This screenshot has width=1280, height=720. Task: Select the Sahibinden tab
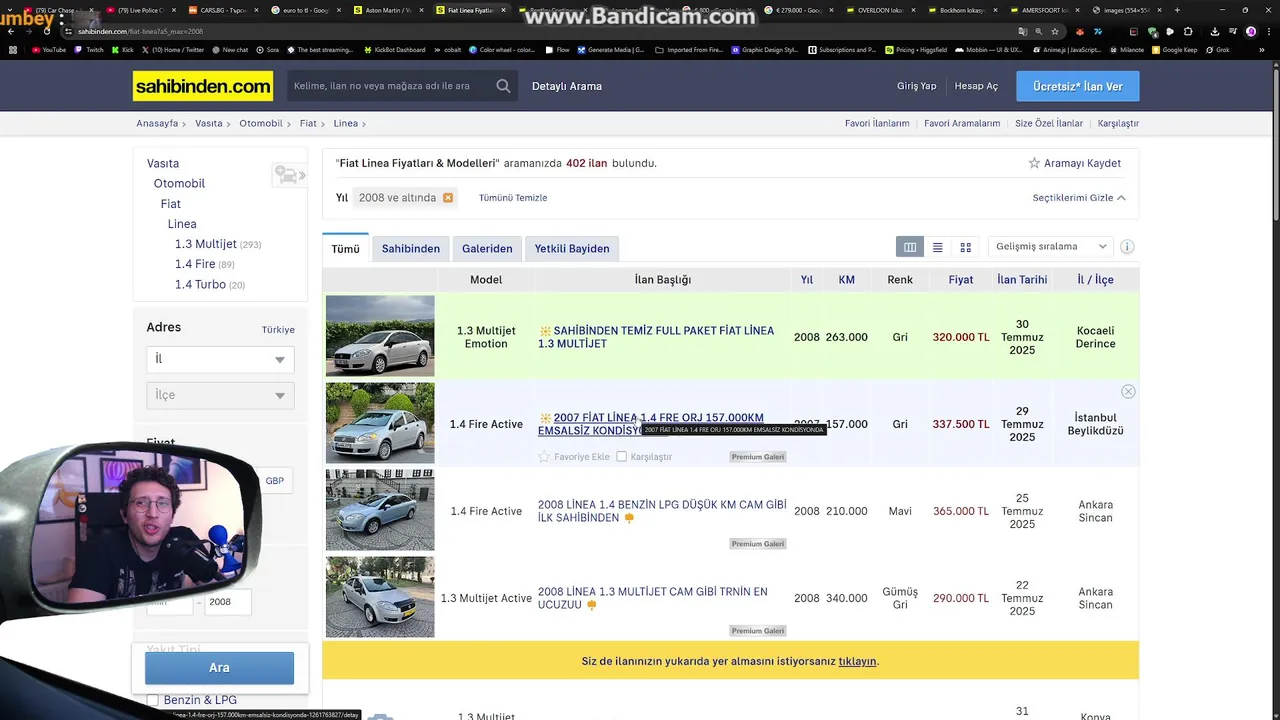411,249
